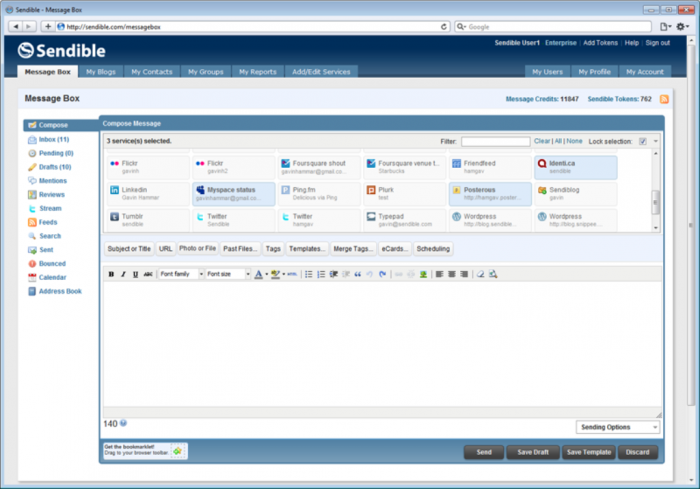
Task: Click the character count help icon
Action: [123, 423]
